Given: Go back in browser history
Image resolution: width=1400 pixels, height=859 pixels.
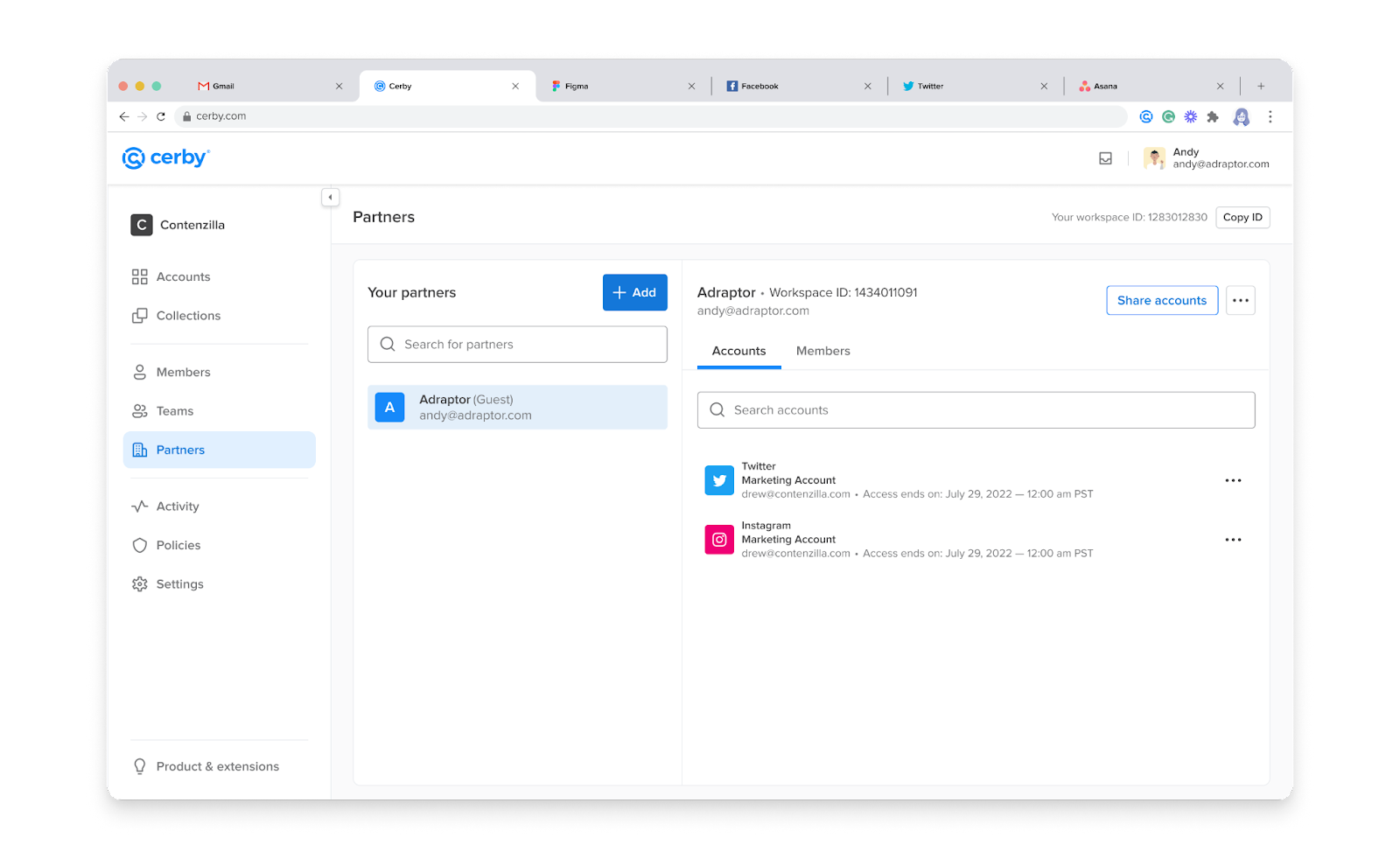Looking at the screenshot, I should [123, 116].
